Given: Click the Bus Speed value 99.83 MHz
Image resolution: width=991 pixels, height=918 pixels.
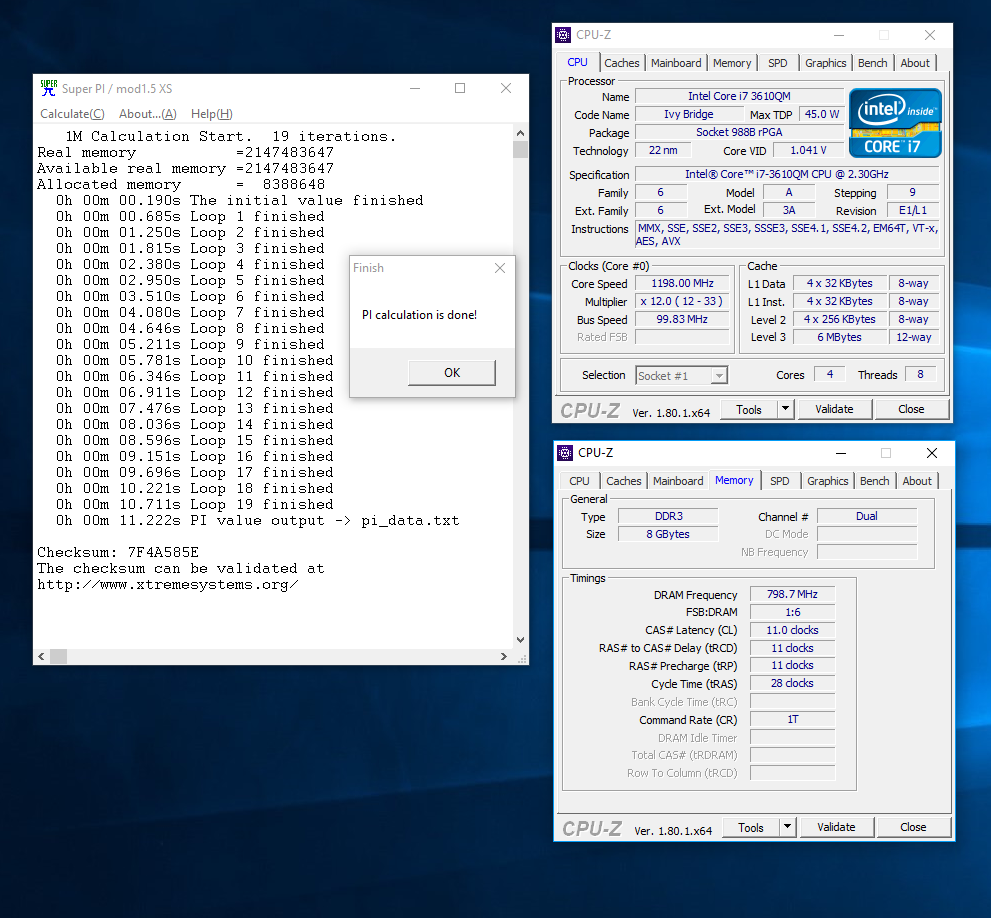Looking at the screenshot, I should (683, 319).
